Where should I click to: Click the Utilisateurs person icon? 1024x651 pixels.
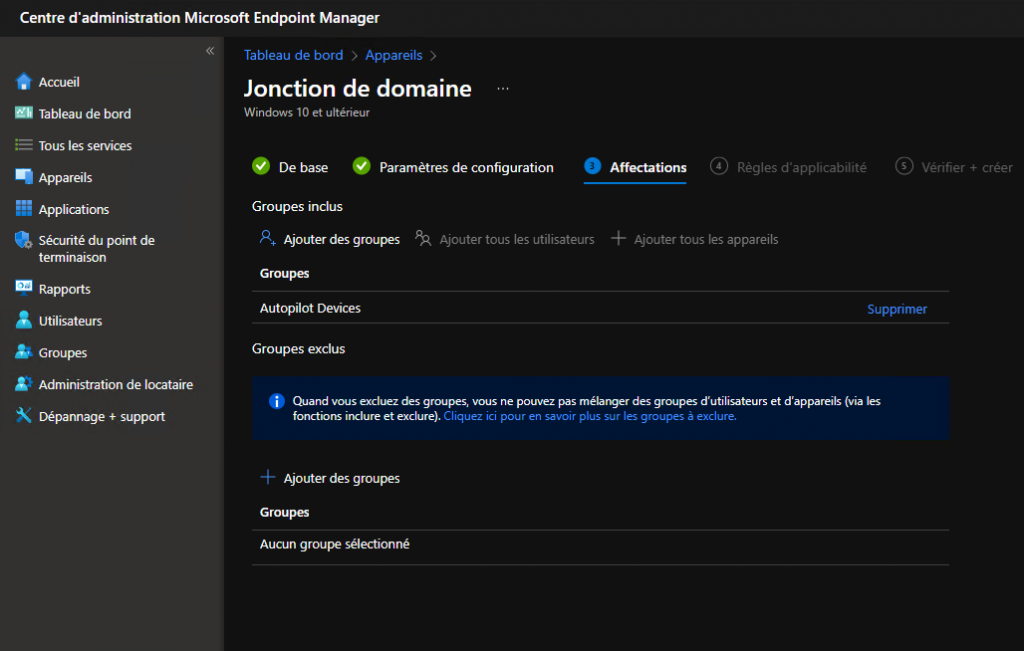tap(24, 320)
